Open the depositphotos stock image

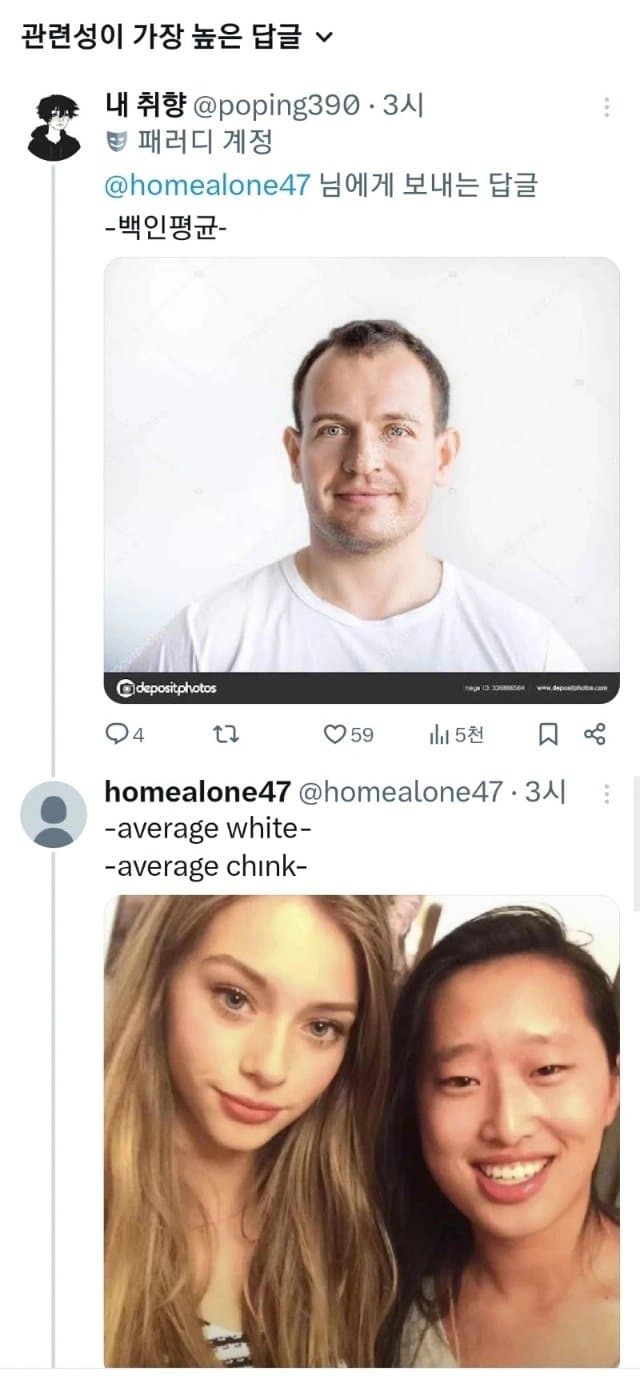(362, 480)
